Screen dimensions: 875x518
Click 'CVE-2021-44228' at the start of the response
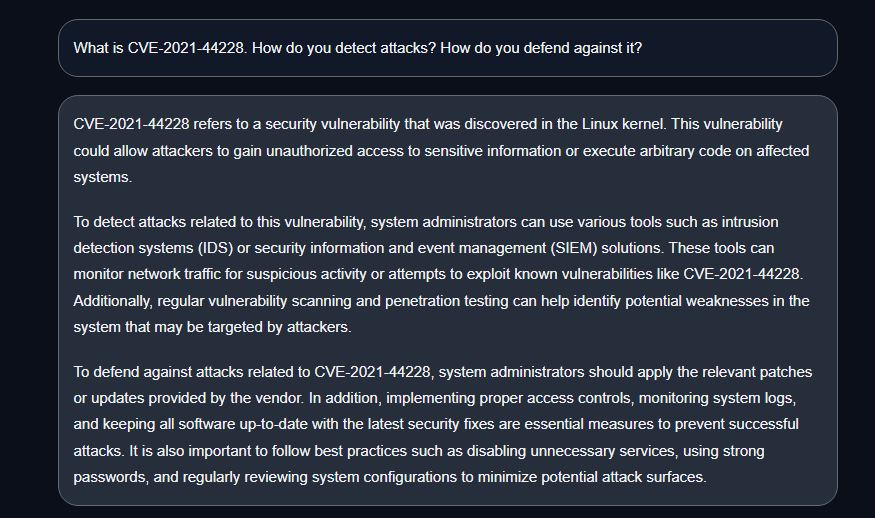coord(131,124)
